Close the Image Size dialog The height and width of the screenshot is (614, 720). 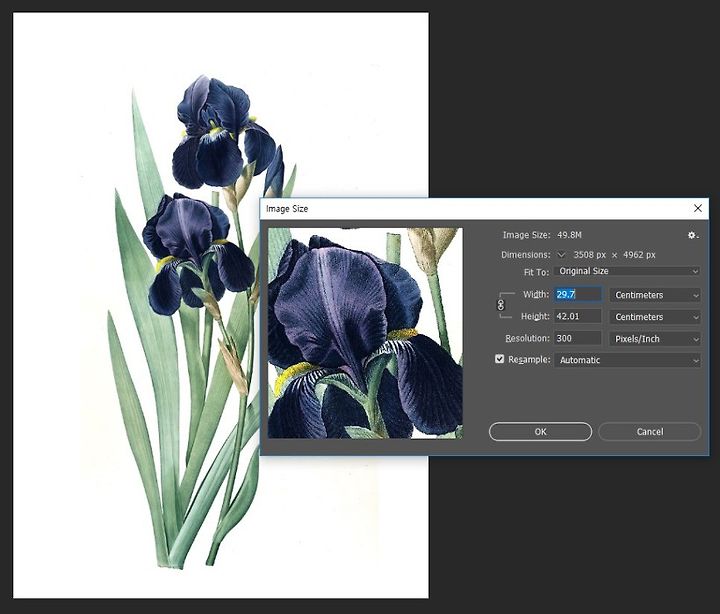[x=698, y=208]
